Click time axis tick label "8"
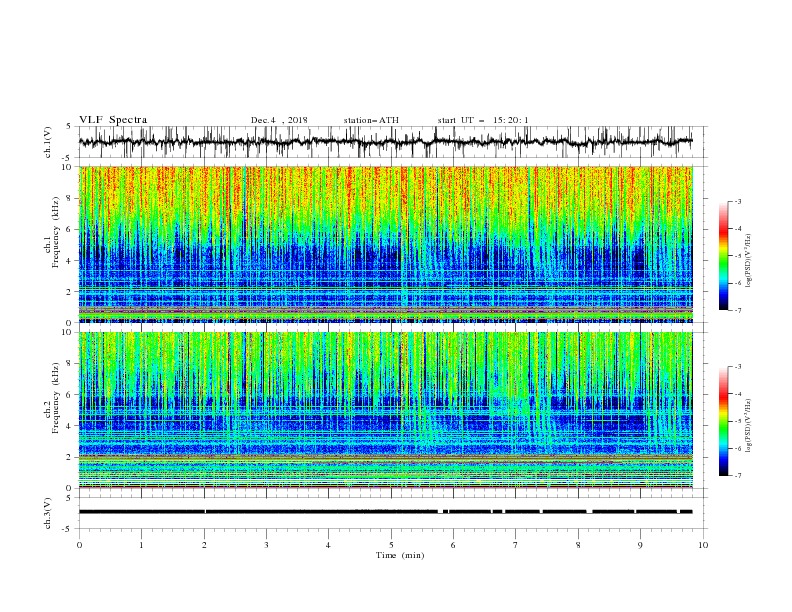The width and height of the screenshot is (792, 612). [578, 545]
